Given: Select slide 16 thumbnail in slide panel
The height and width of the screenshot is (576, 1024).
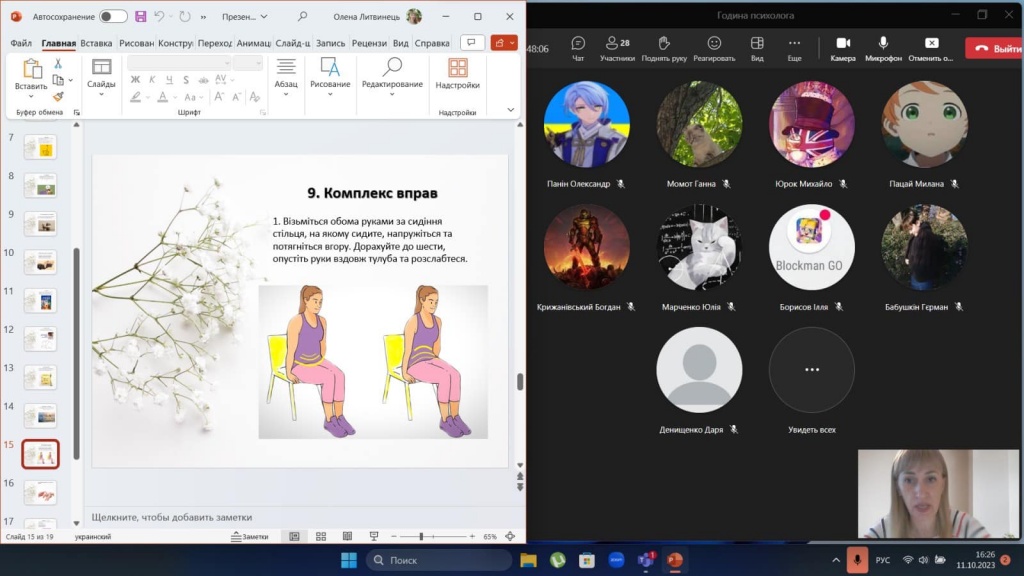Looking at the screenshot, I should click(41, 492).
